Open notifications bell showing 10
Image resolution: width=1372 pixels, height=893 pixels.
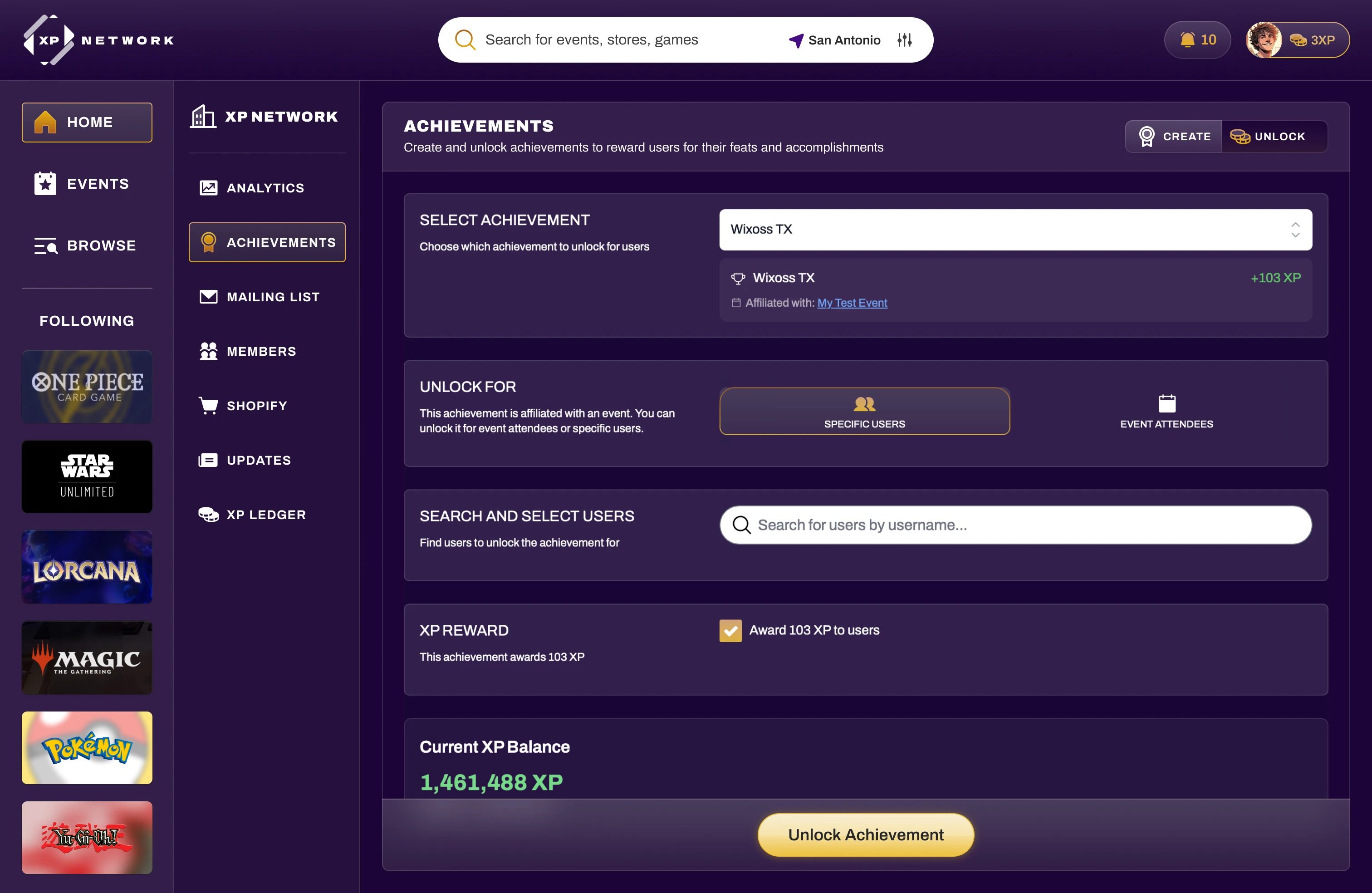tap(1197, 40)
